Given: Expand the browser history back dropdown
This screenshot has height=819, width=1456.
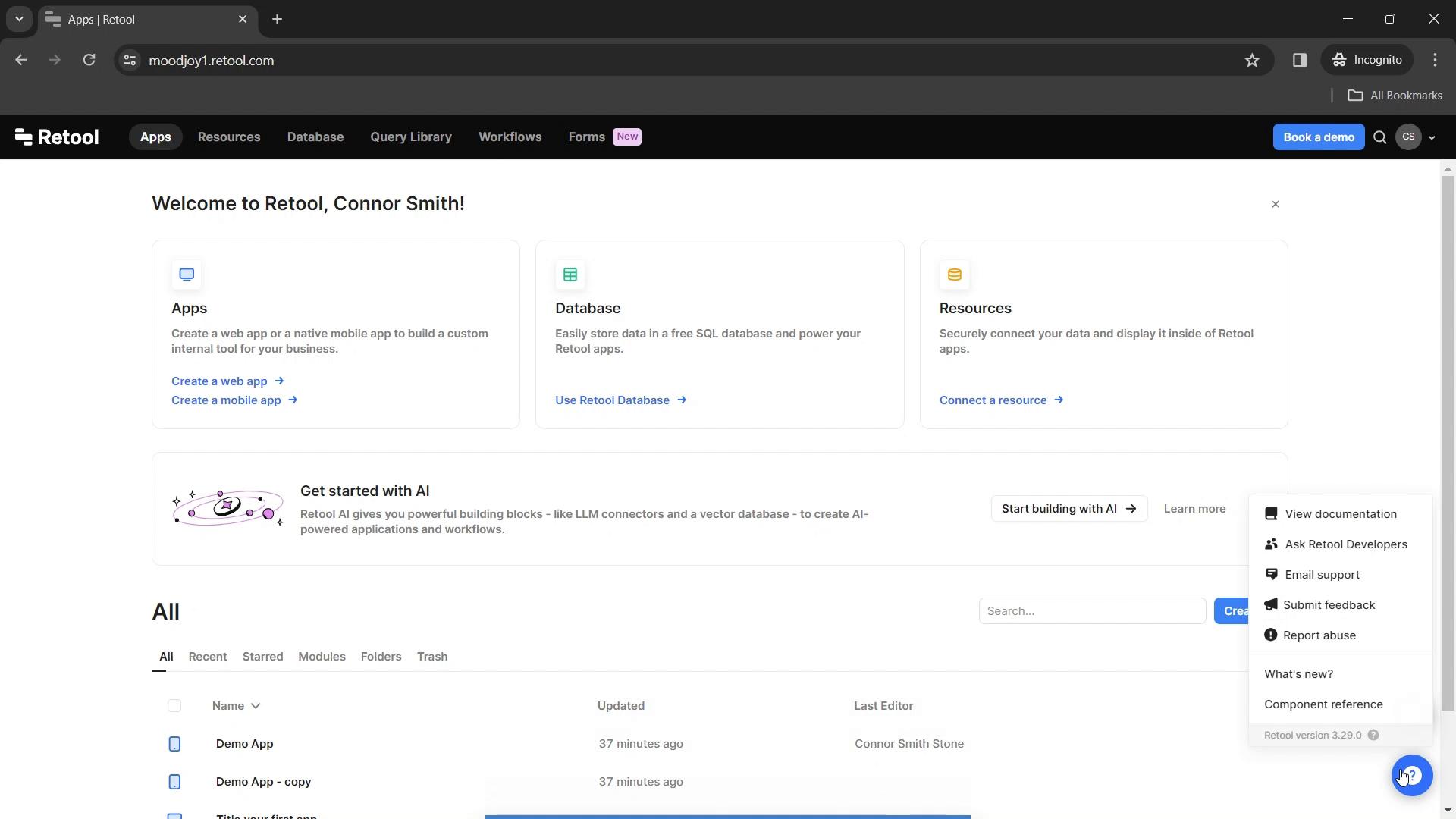Looking at the screenshot, I should 20,60.
